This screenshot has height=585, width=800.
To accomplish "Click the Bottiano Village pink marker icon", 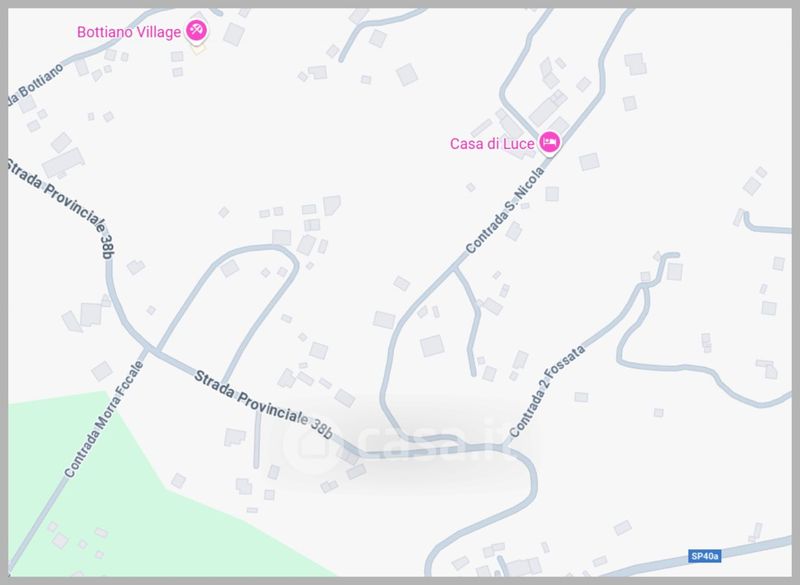I will point(196,30).
